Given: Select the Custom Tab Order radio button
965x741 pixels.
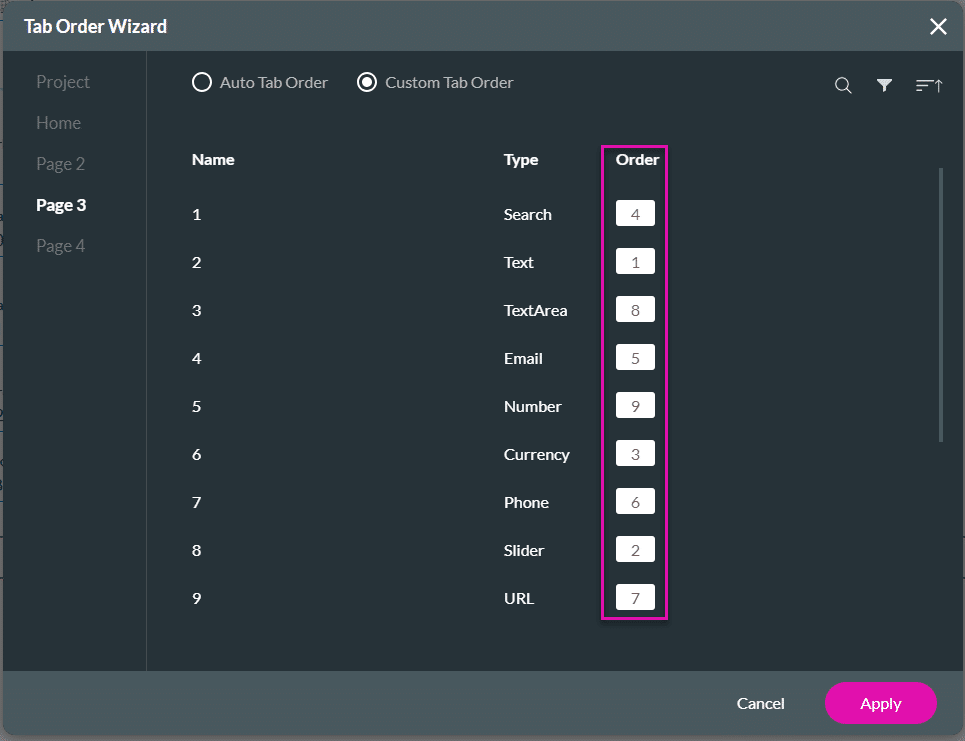Looking at the screenshot, I should 366,82.
